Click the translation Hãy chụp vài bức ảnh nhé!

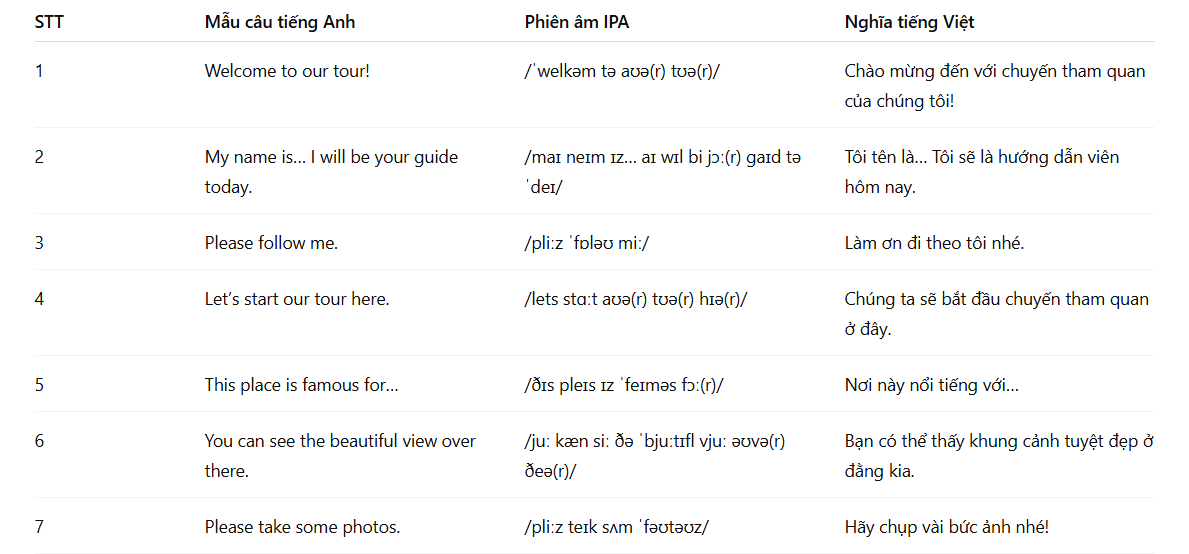coord(947,527)
